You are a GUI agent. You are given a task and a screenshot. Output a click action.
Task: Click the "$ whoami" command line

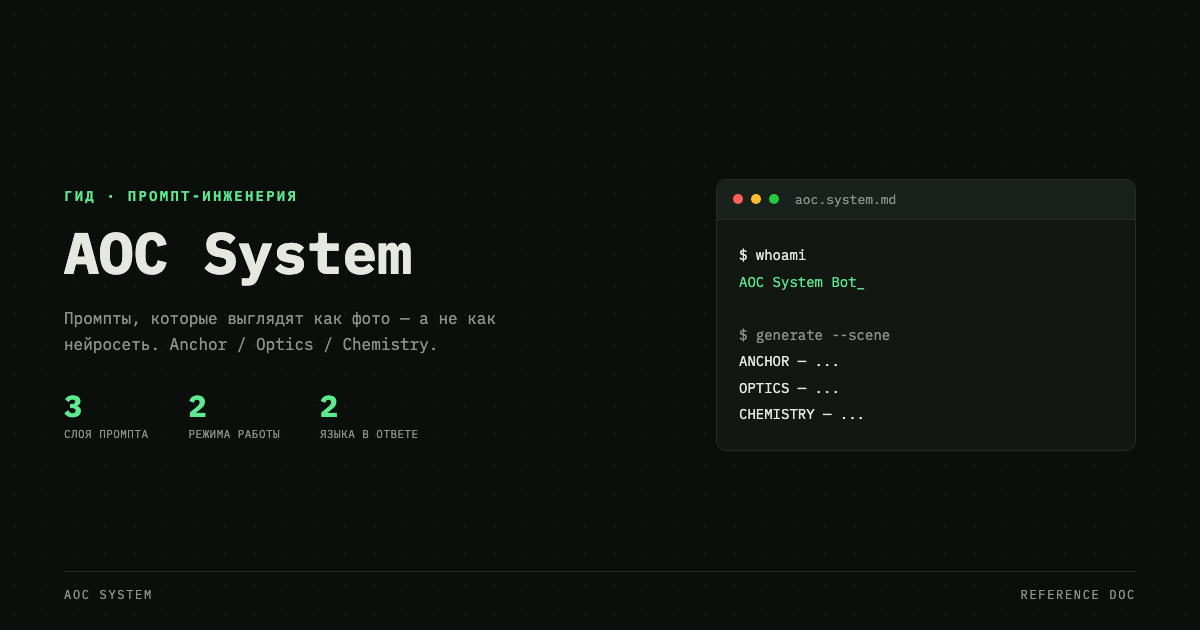[772, 255]
